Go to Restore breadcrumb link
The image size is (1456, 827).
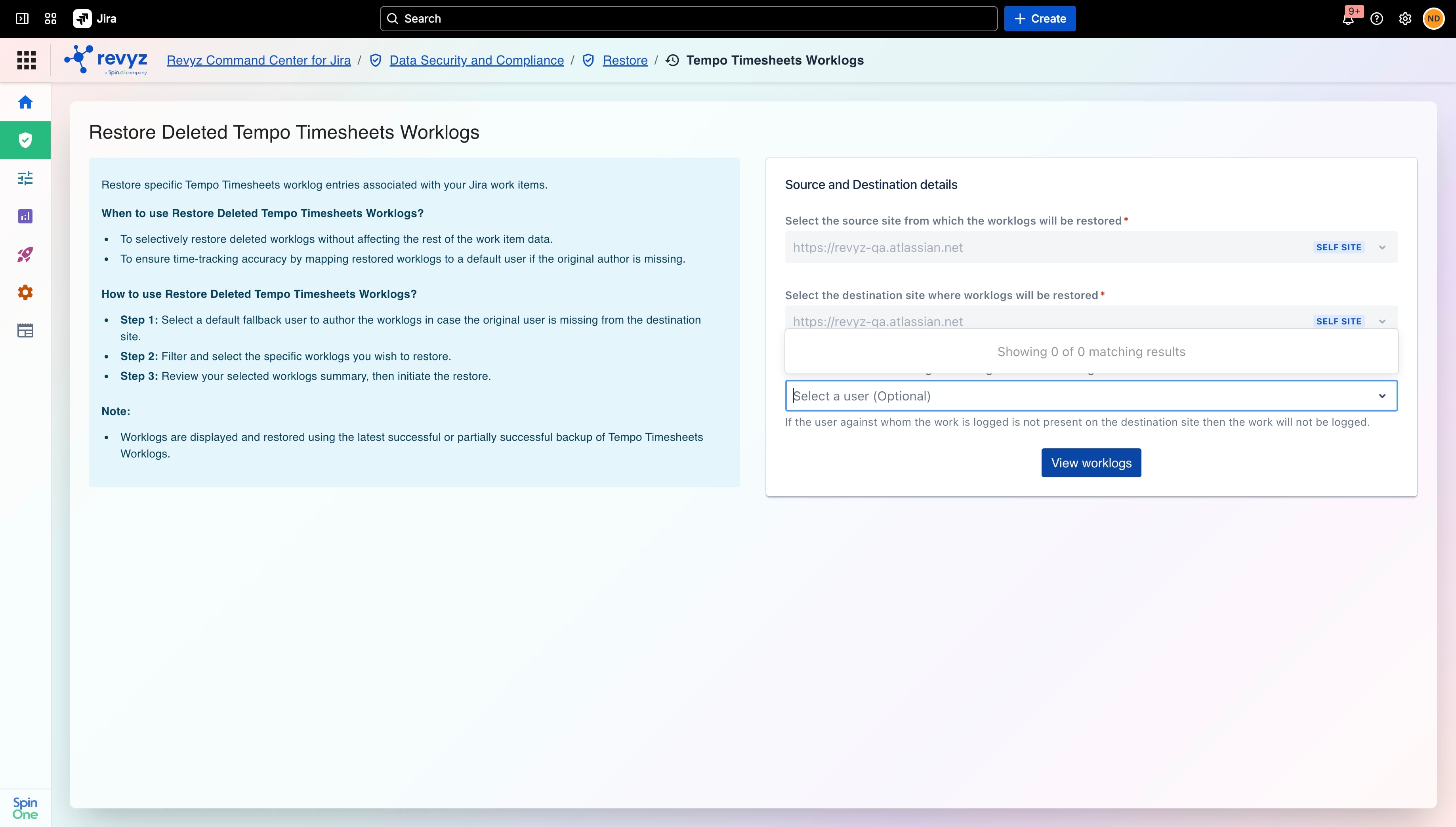(x=625, y=60)
